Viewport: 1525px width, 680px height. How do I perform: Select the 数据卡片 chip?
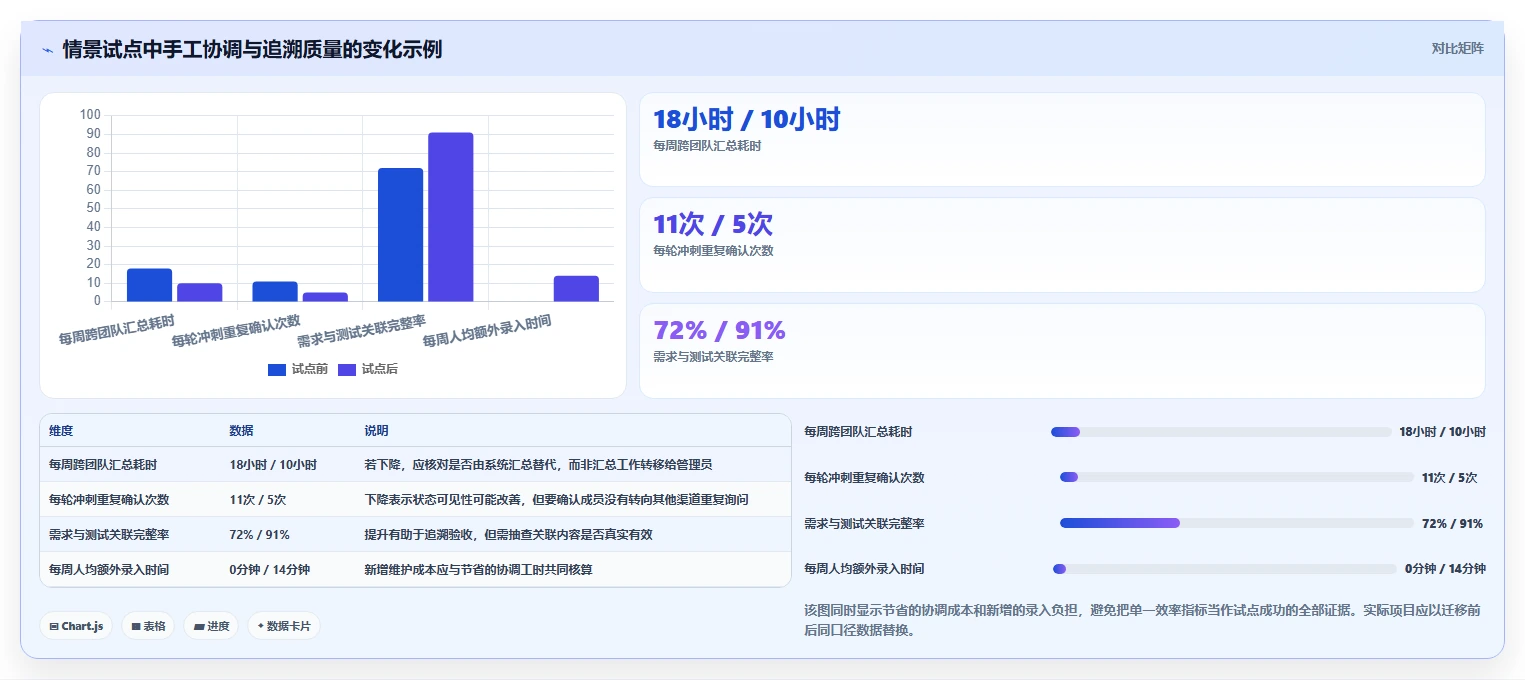[284, 626]
